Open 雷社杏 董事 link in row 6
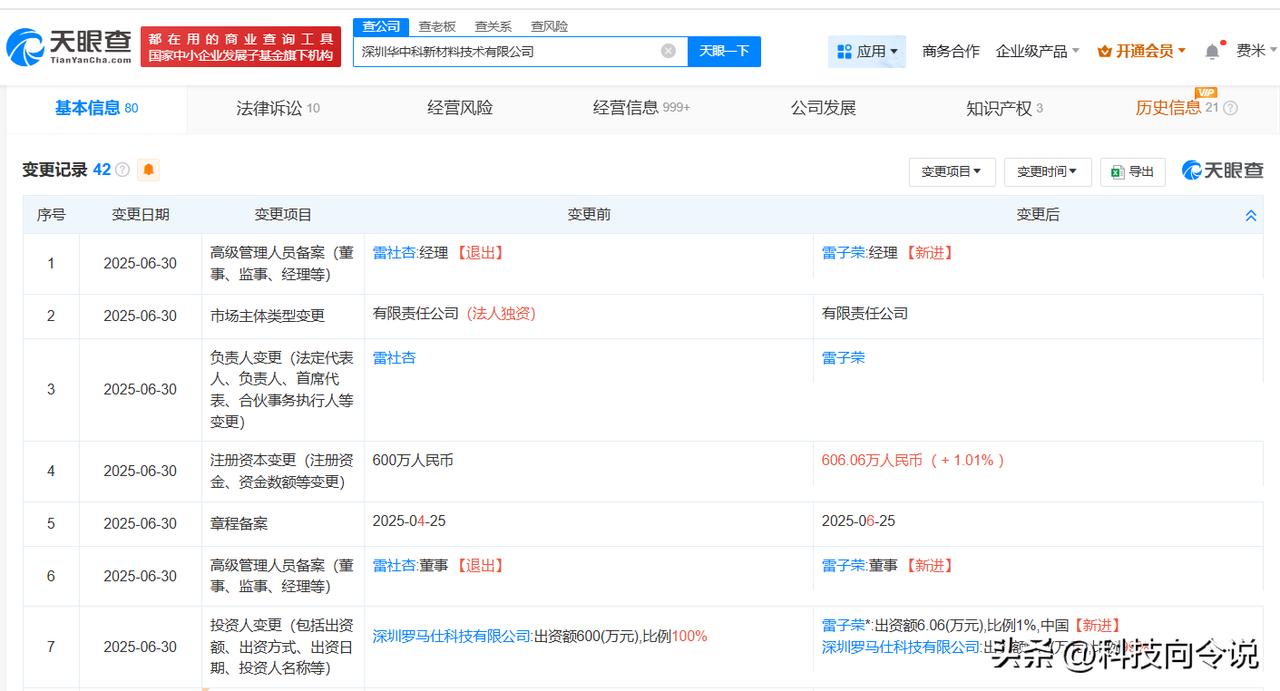The image size is (1280, 691). 394,566
